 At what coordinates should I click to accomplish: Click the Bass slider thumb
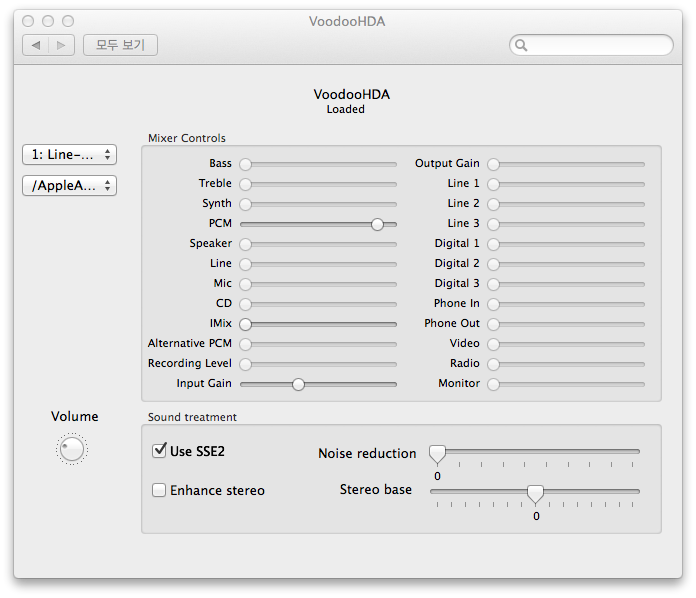[245, 164]
